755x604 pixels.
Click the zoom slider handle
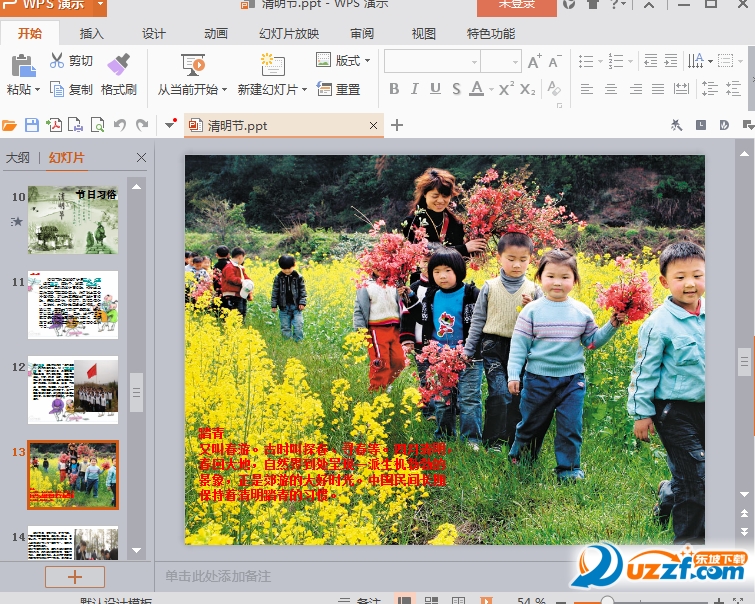coord(608,601)
